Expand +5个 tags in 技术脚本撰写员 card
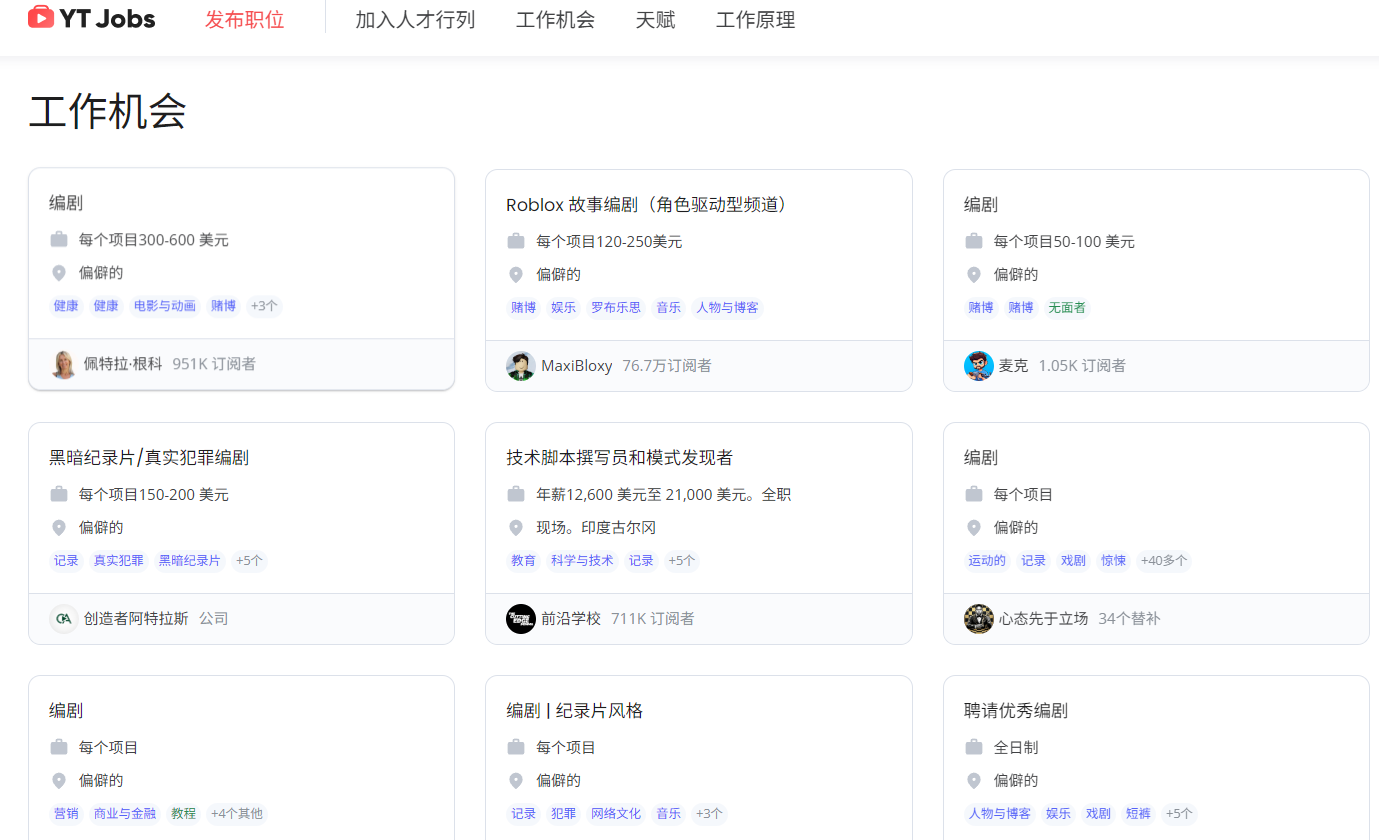 coord(682,561)
